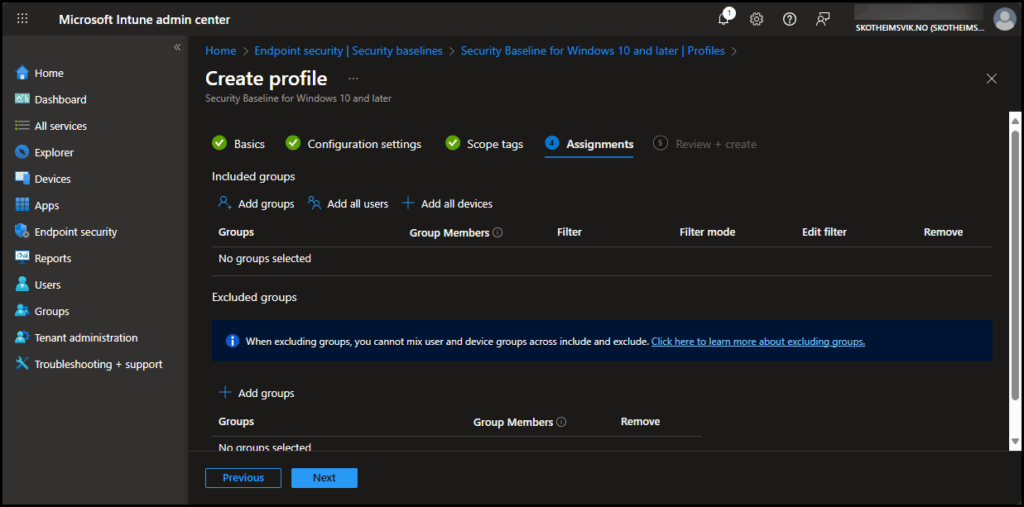Switch to Configuration settings step
1024x507 pixels.
pyautogui.click(x=353, y=144)
